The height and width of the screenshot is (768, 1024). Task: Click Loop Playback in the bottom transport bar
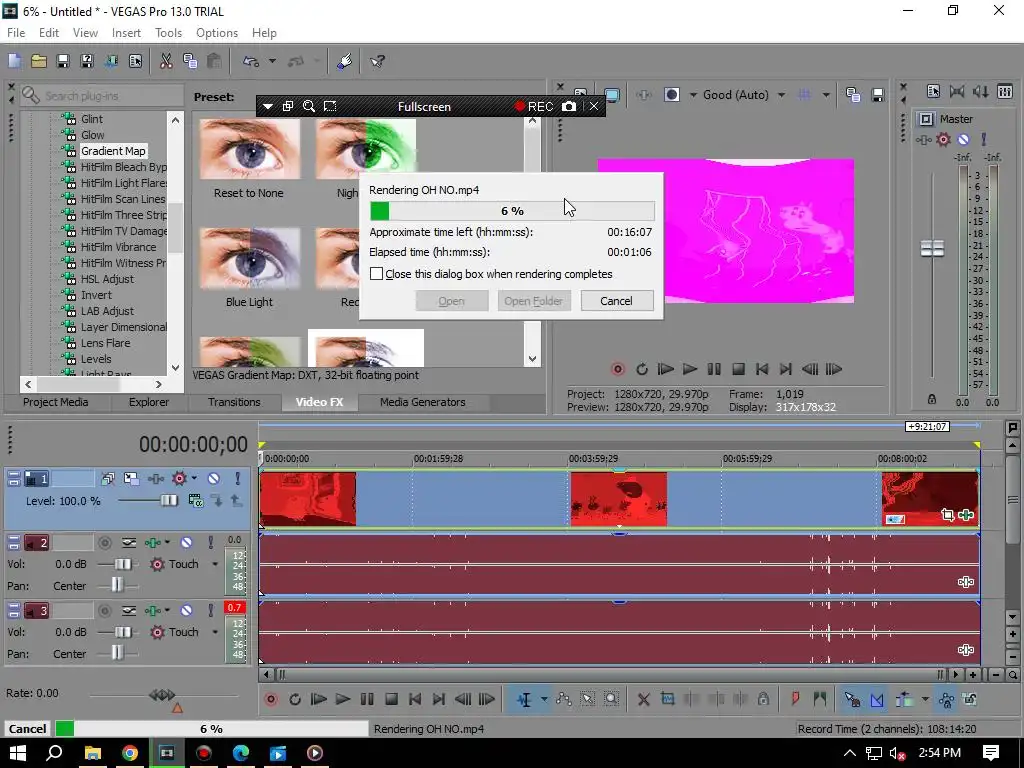(x=295, y=699)
